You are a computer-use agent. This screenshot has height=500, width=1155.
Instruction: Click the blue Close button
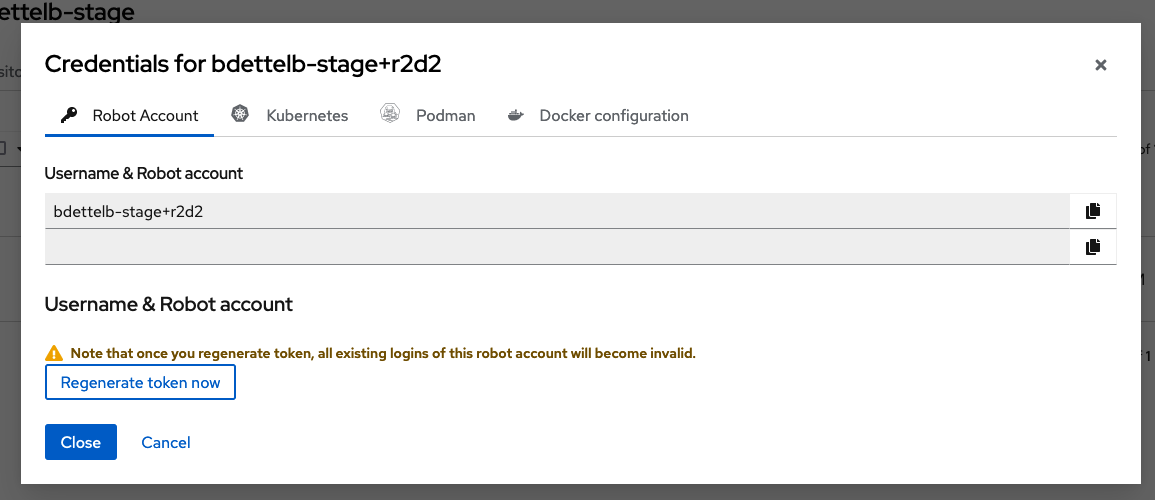coord(81,442)
